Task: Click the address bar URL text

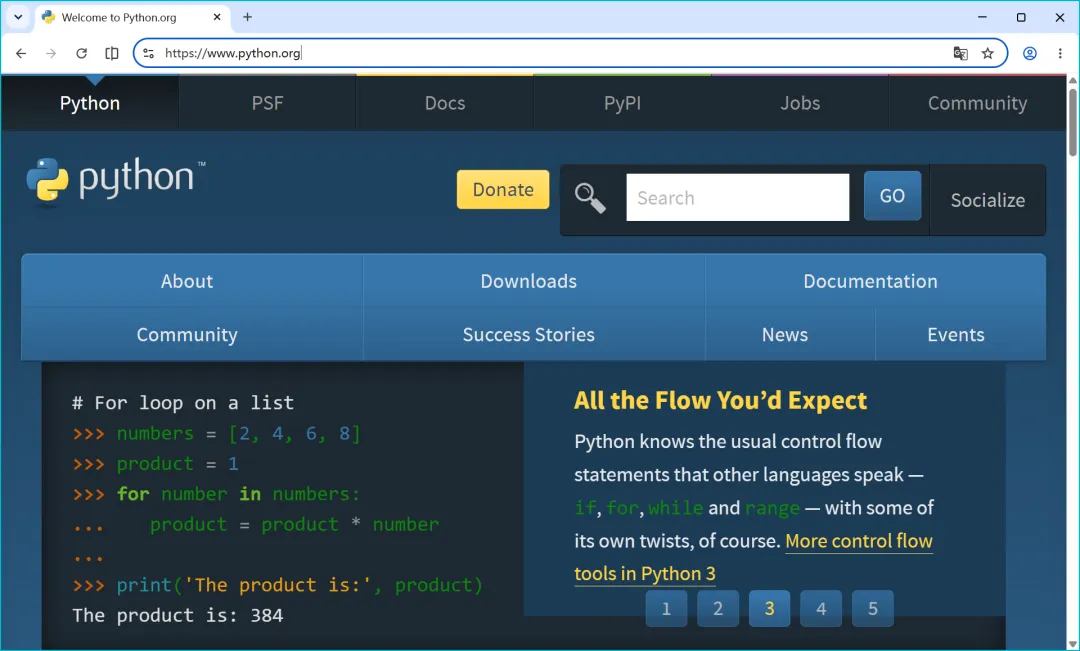Action: tap(233, 53)
